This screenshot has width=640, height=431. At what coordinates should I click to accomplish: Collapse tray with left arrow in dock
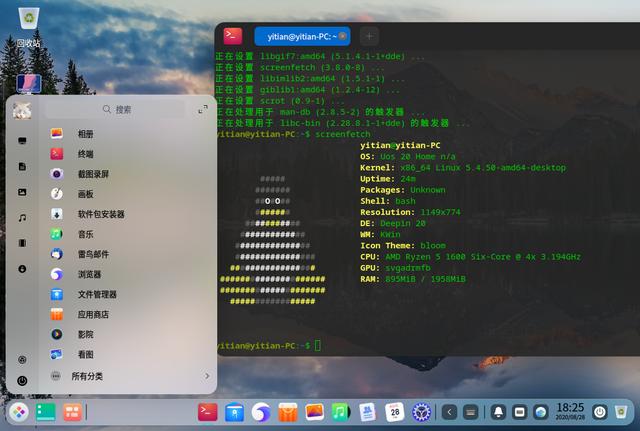coord(449,412)
